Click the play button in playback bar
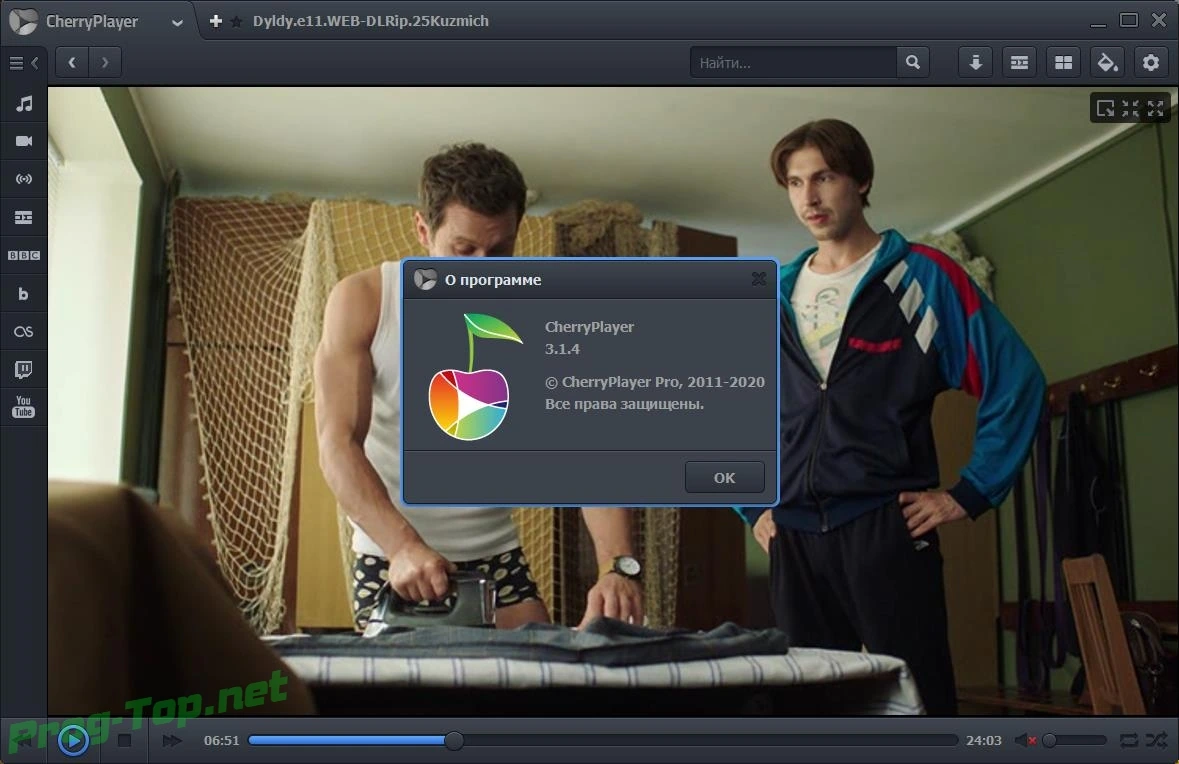The width and height of the screenshot is (1179, 764). (x=73, y=741)
